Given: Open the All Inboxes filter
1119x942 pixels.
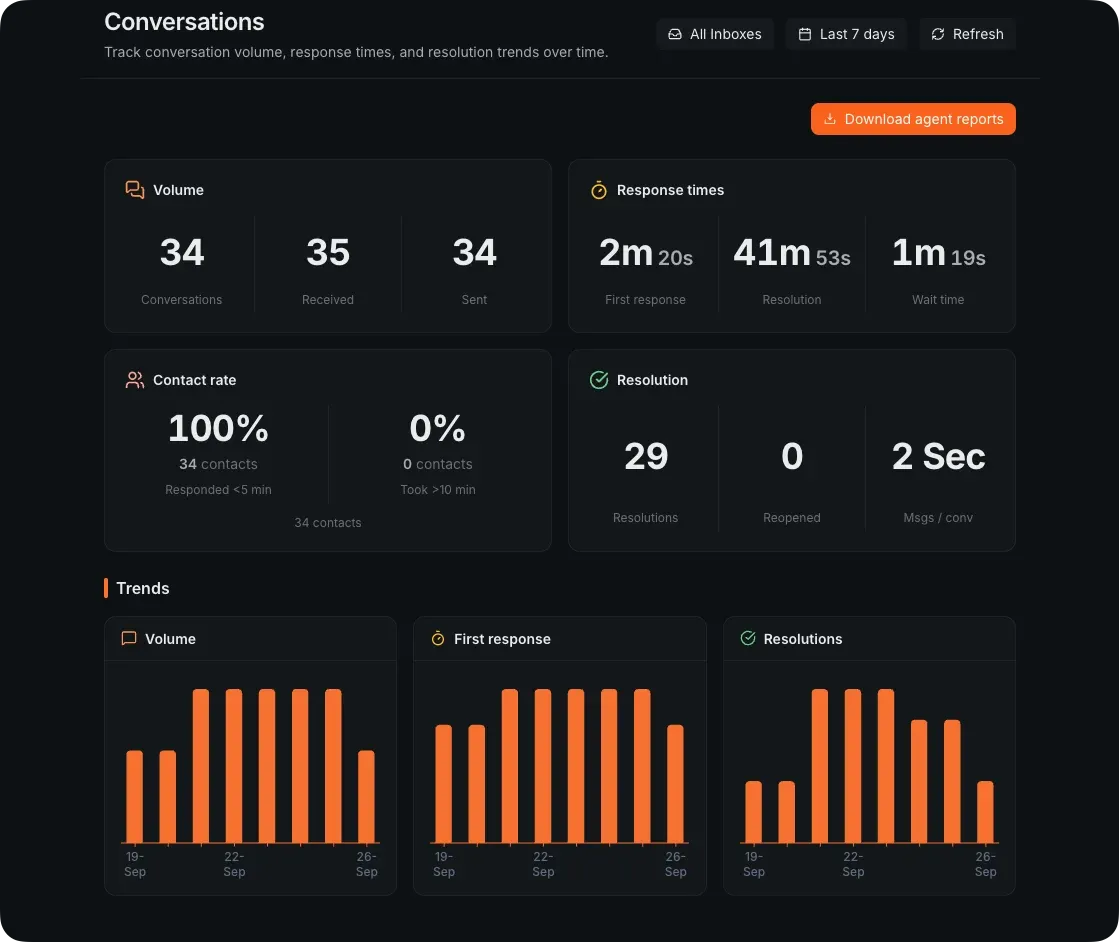Looking at the screenshot, I should point(714,34).
